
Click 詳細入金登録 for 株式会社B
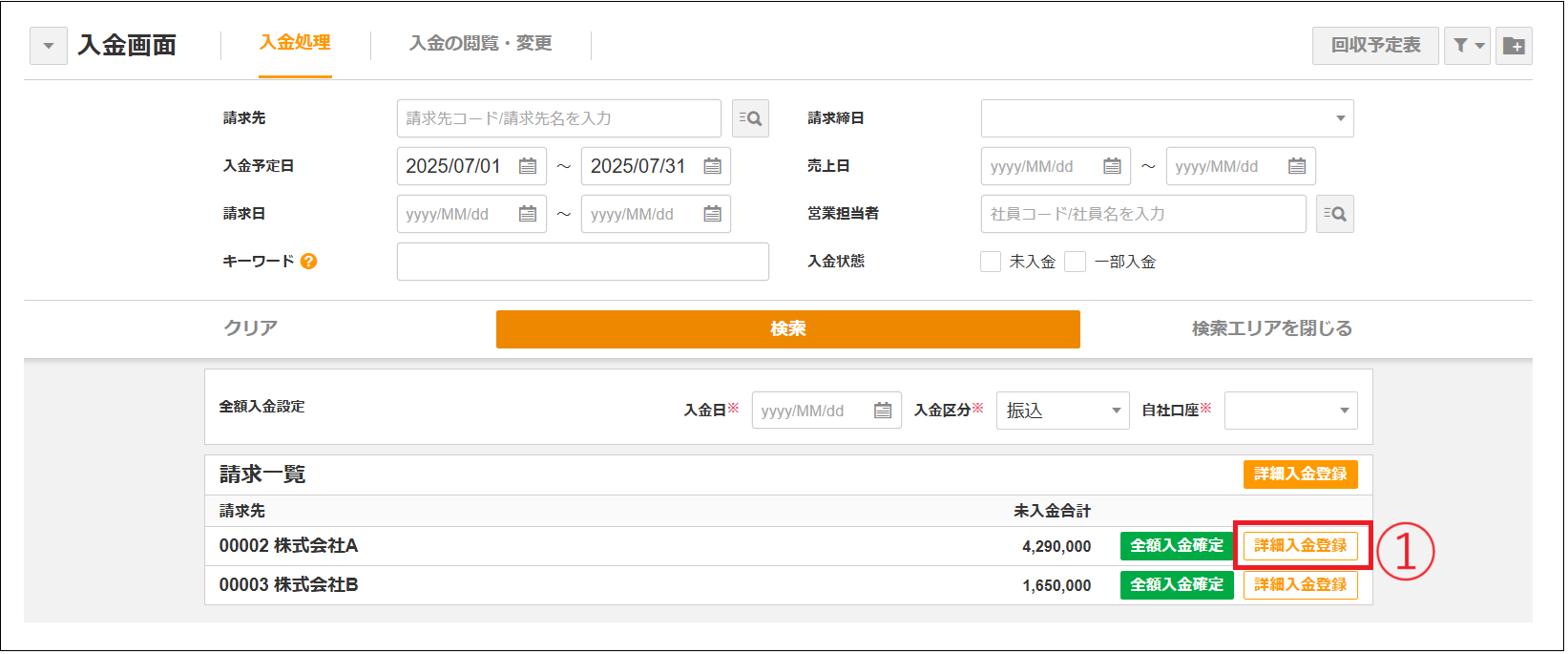[1300, 585]
